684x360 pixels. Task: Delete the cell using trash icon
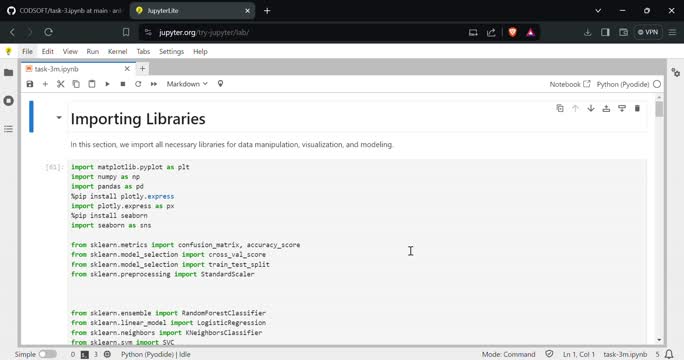click(637, 108)
